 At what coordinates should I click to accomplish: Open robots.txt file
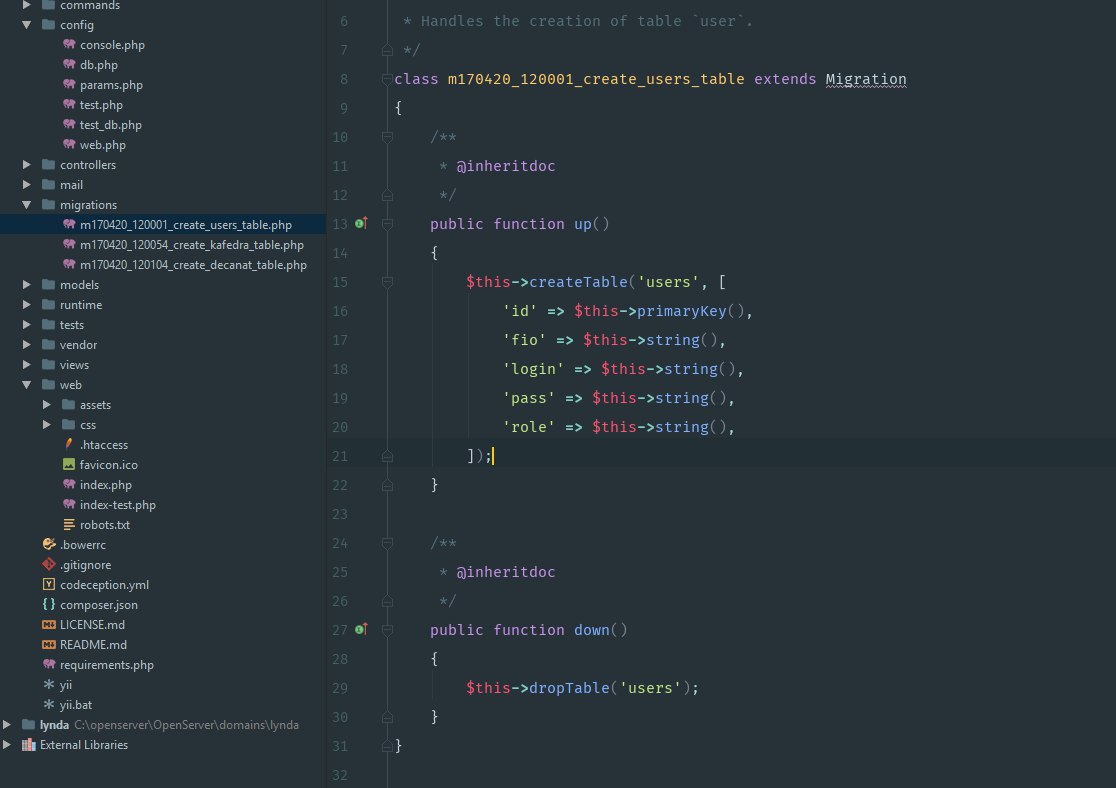(x=105, y=525)
